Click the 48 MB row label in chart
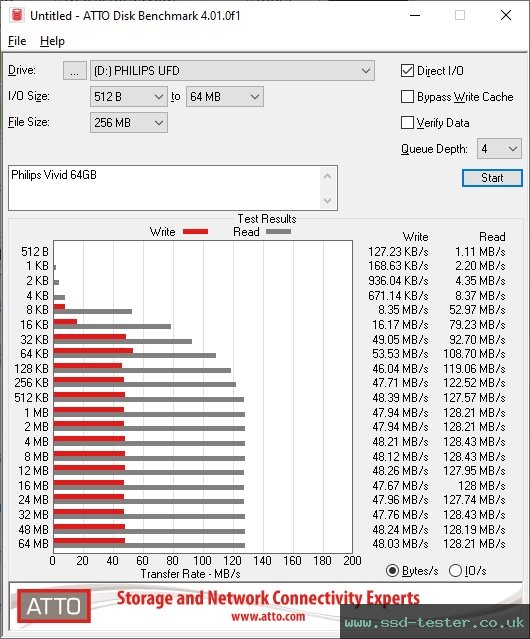Image resolution: width=530 pixels, height=639 pixels. point(33,529)
